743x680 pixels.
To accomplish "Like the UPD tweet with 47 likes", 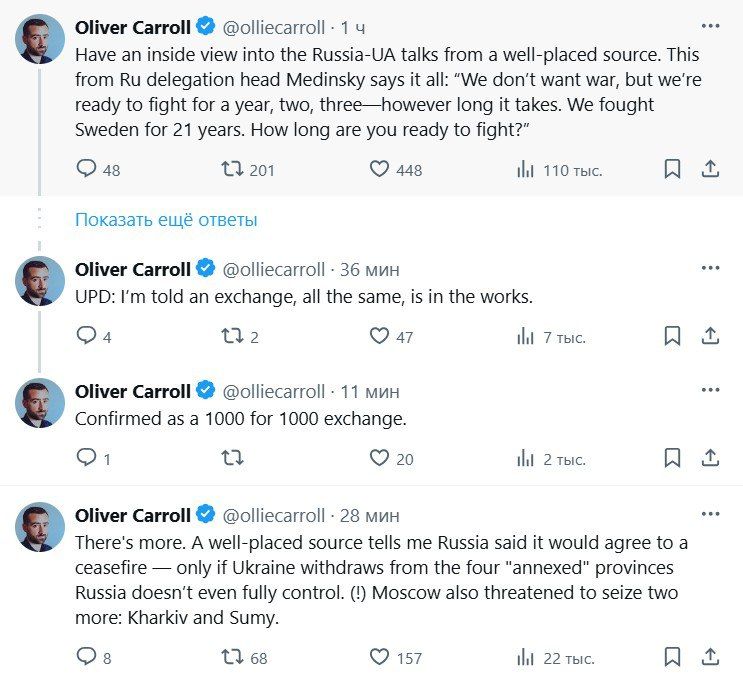I will coord(380,336).
